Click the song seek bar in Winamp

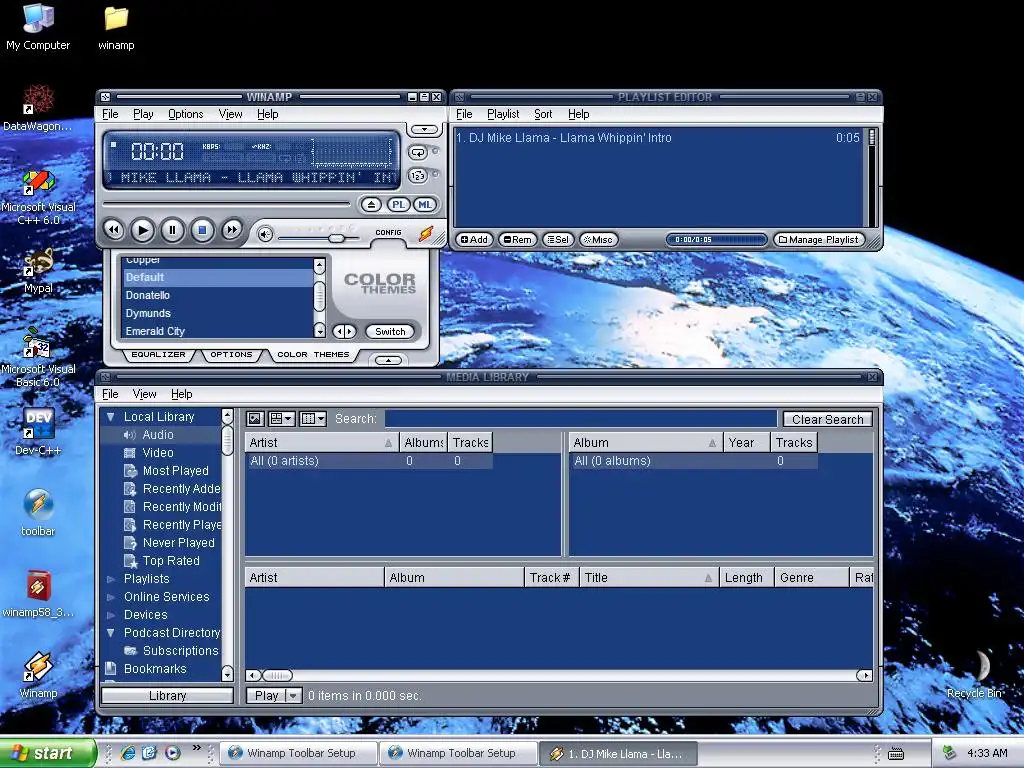226,204
